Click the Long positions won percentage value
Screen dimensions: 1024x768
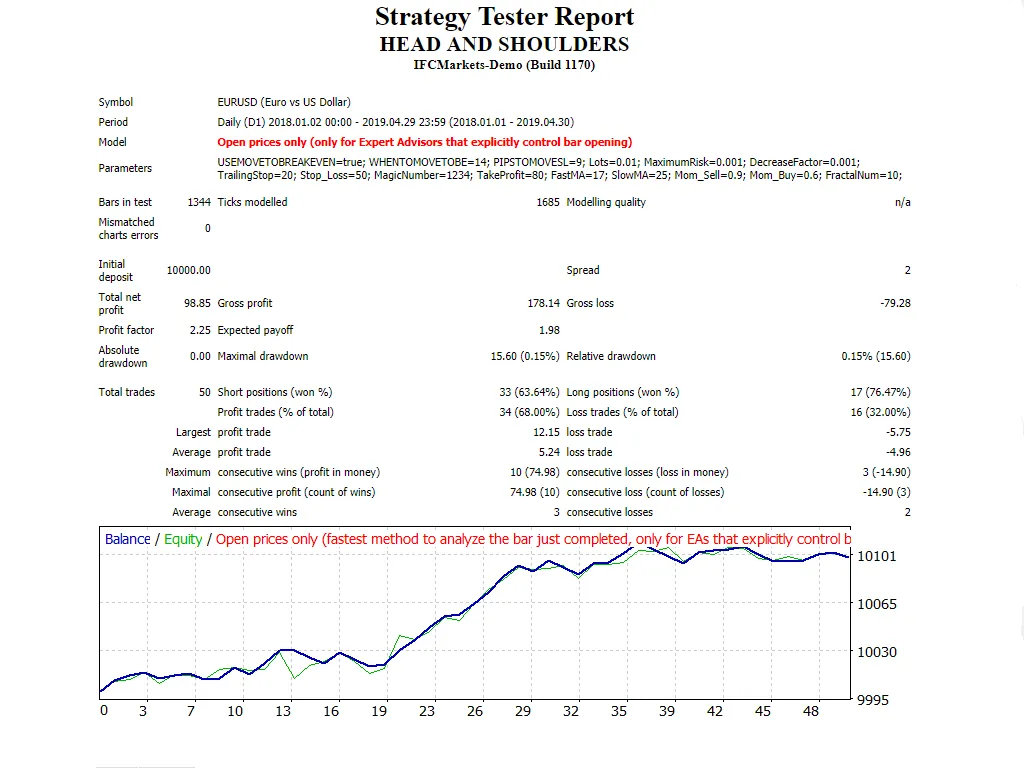(x=880, y=392)
